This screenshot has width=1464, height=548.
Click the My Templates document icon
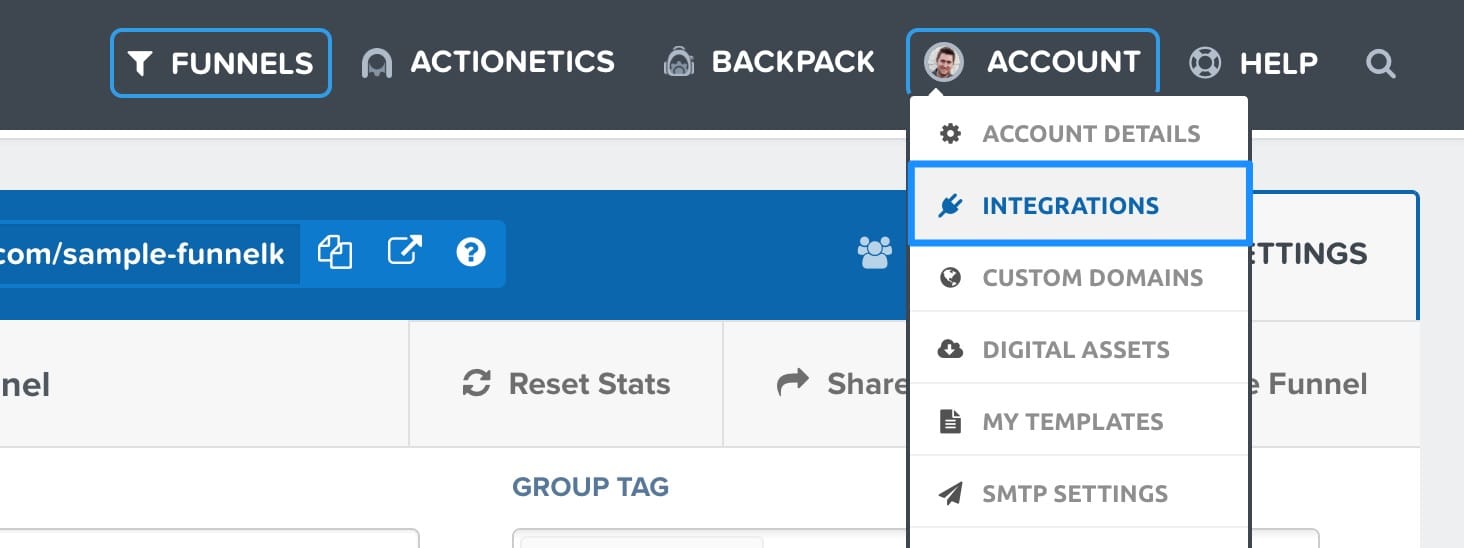[x=950, y=421]
